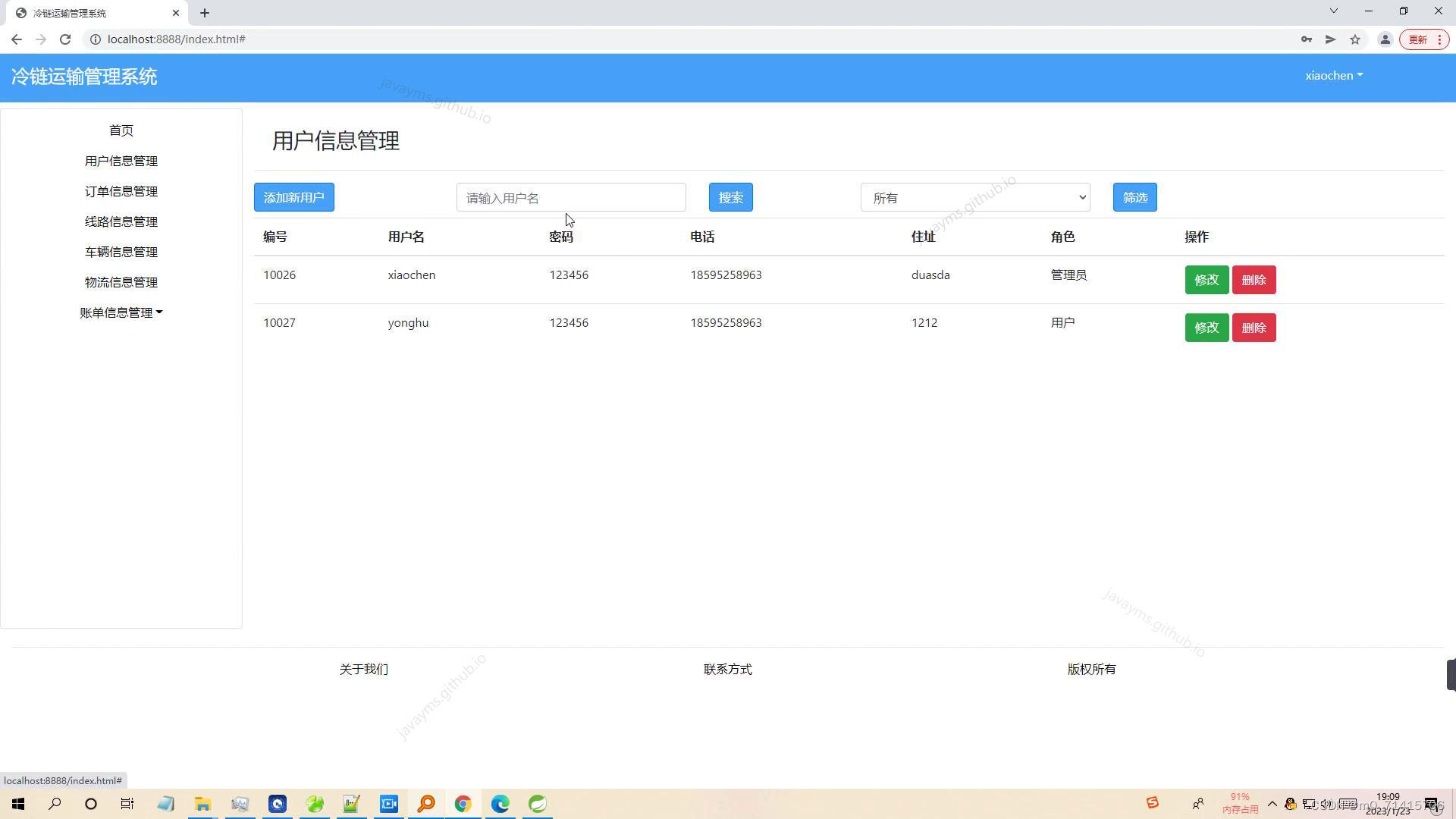
Task: Open the role filter dropdown showing 所有
Action: (x=974, y=198)
